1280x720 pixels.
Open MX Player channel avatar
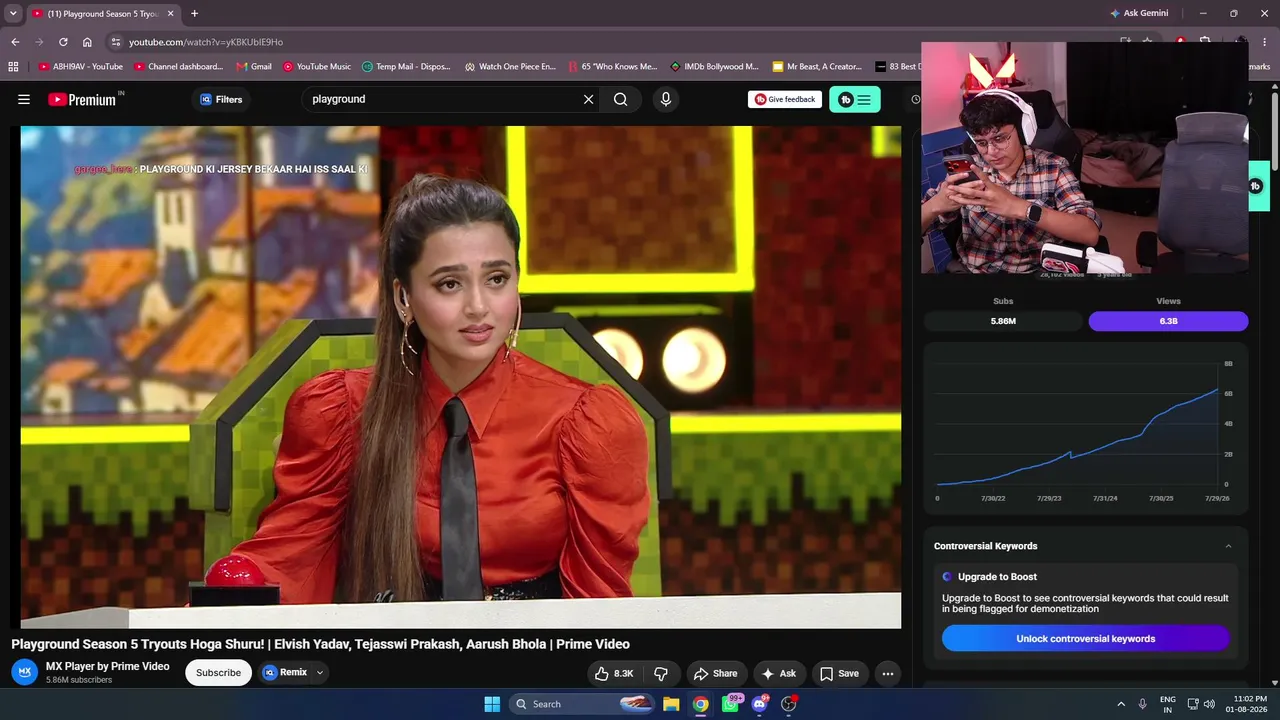coord(25,672)
